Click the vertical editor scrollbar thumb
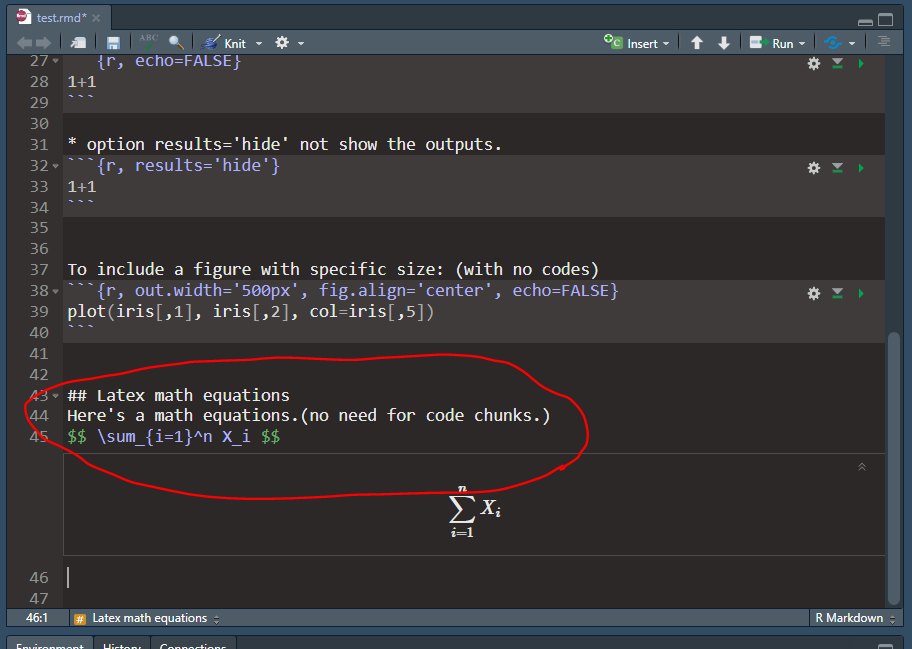This screenshot has height=649, width=912. click(x=895, y=468)
